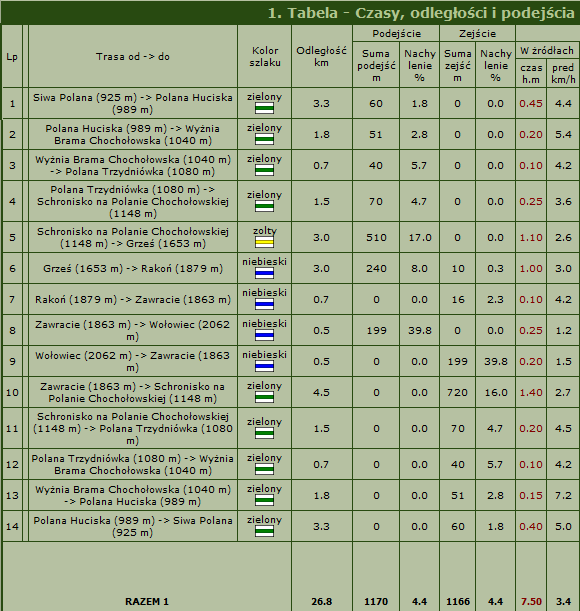Click the 'Odległość km' column header
The height and width of the screenshot is (611, 580).
[322, 57]
